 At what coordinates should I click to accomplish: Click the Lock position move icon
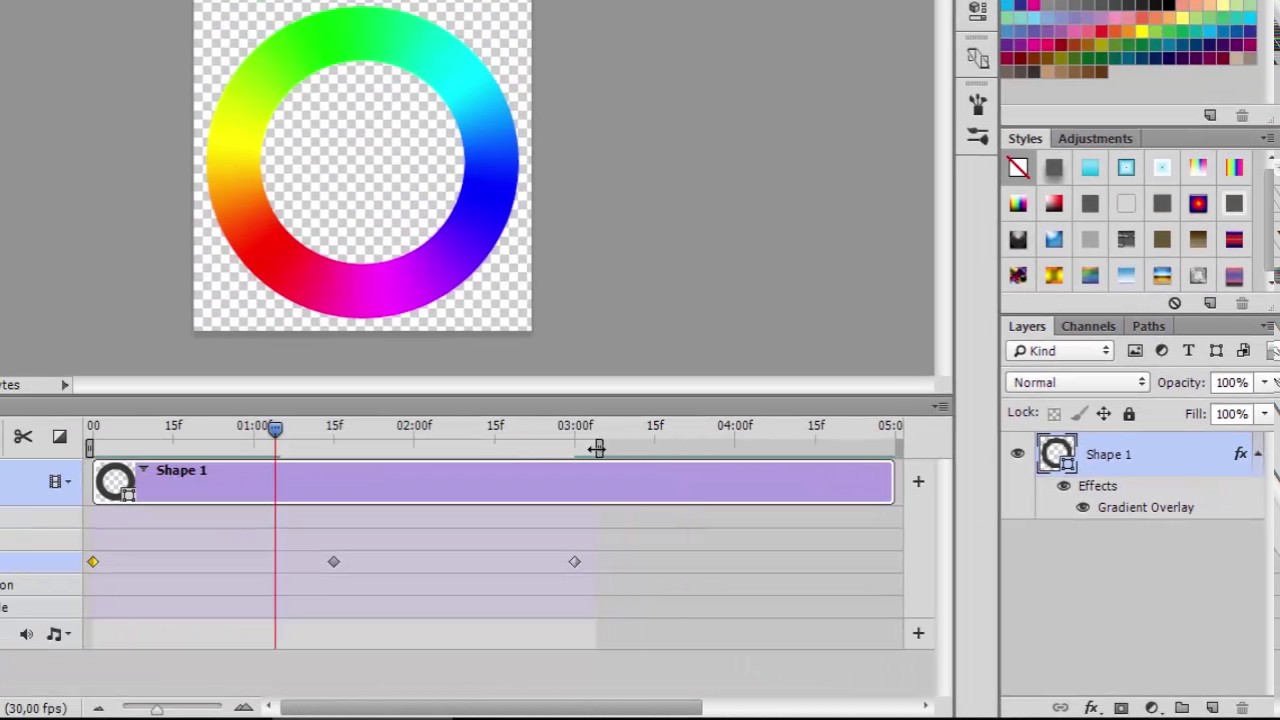[x=1104, y=414]
